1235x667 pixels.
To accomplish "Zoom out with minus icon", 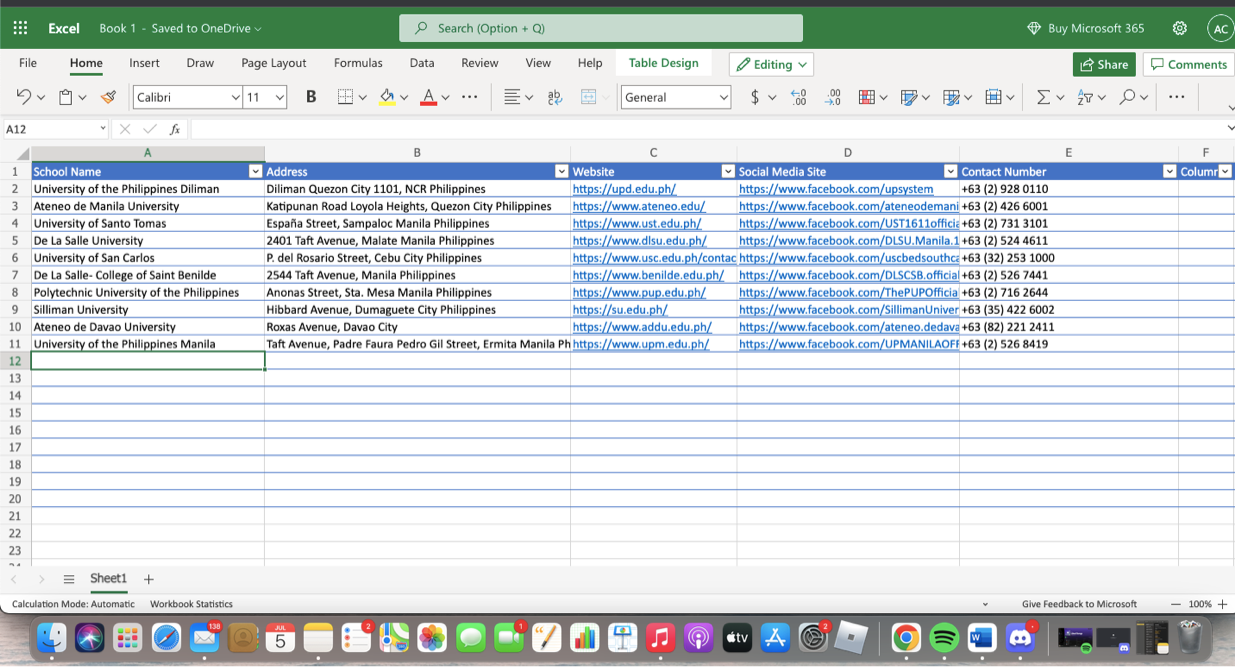I will (x=1176, y=604).
